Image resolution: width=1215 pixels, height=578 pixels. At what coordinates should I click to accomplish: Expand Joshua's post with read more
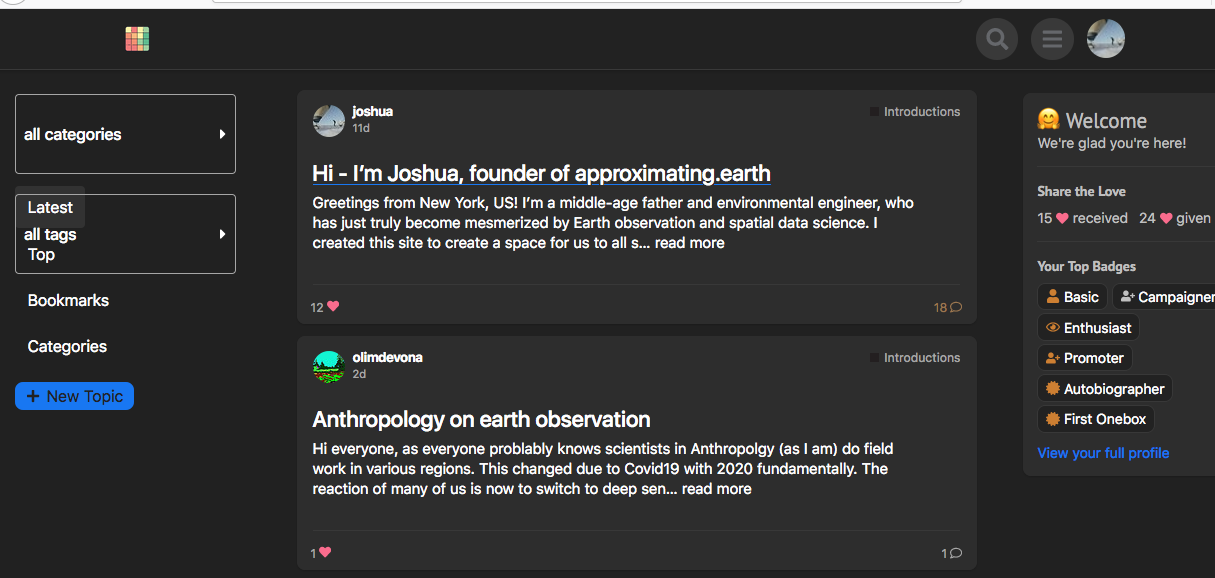[x=690, y=243]
